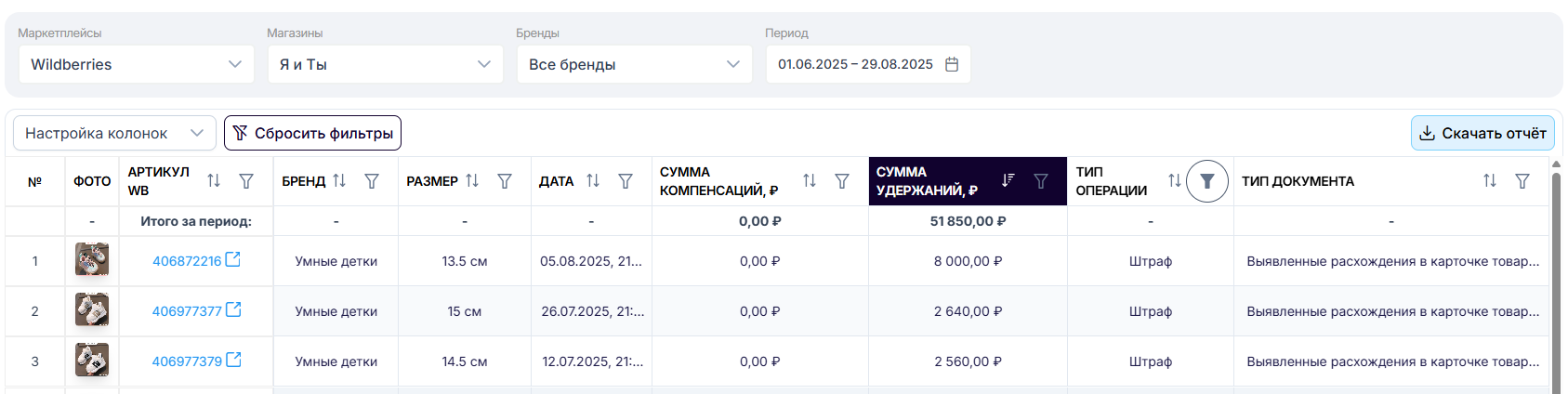Click the Сбросить фильтры button
The image size is (1568, 394).
(312, 133)
